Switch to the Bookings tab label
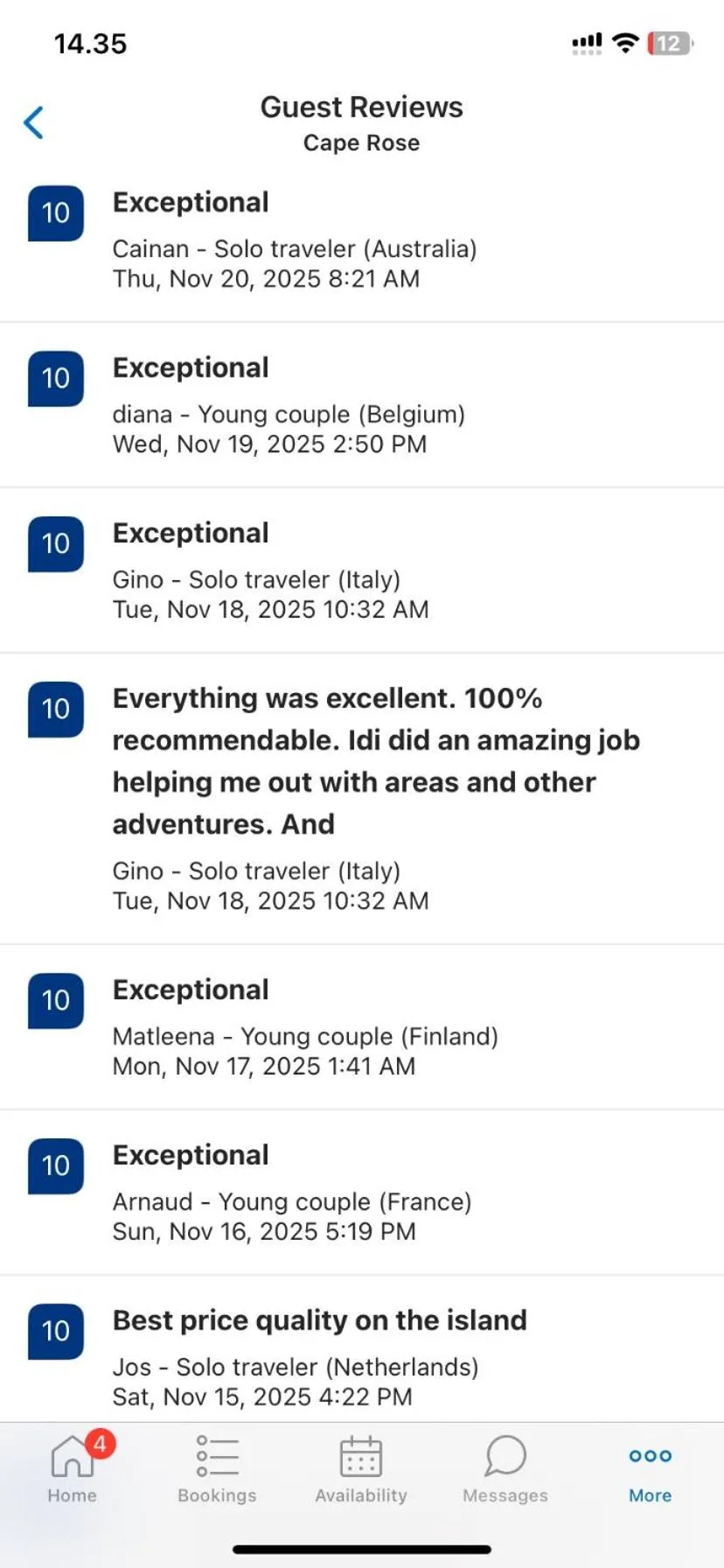 tap(217, 1495)
